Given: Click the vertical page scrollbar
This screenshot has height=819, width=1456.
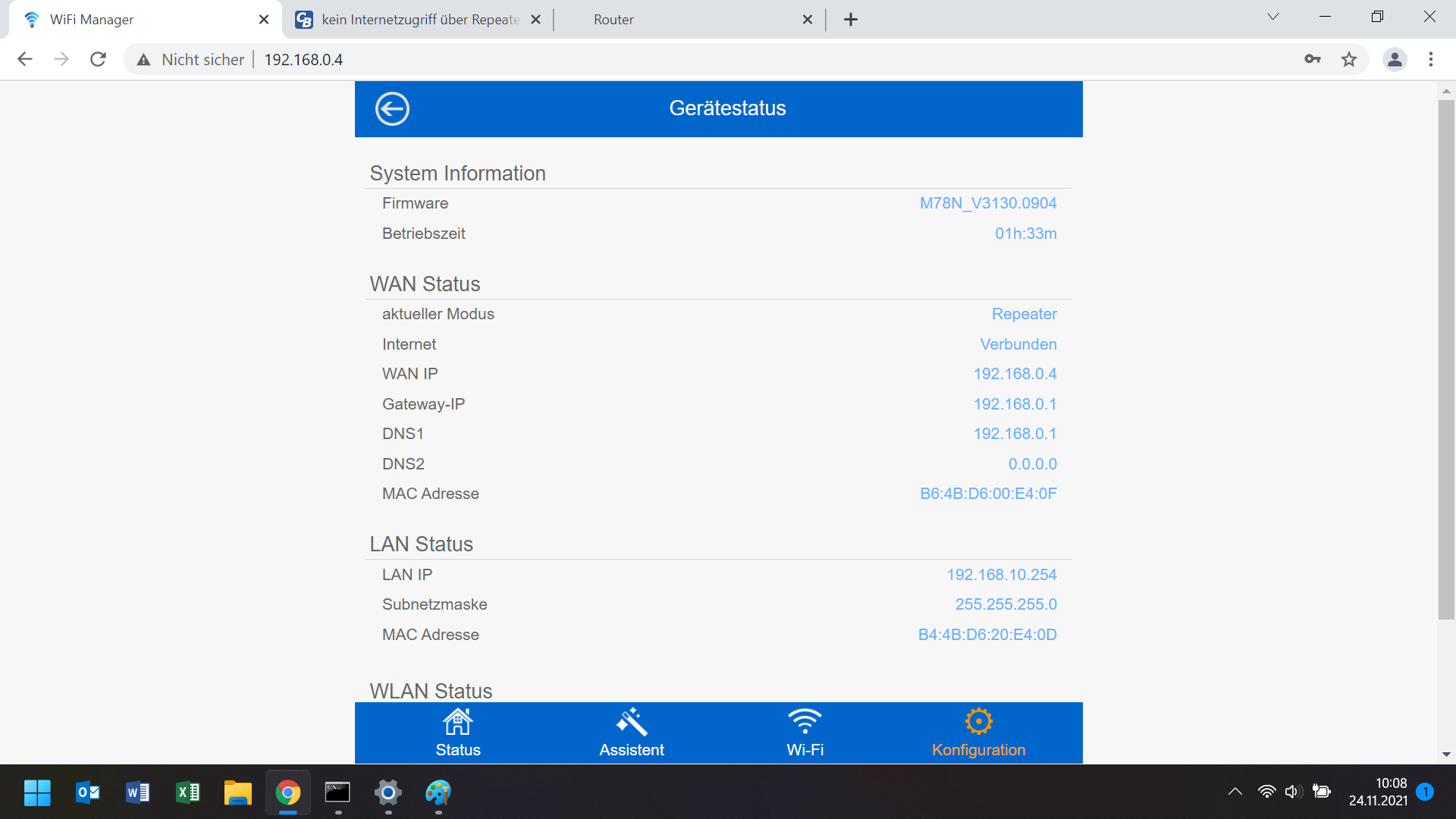Looking at the screenshot, I should coord(1446,359).
